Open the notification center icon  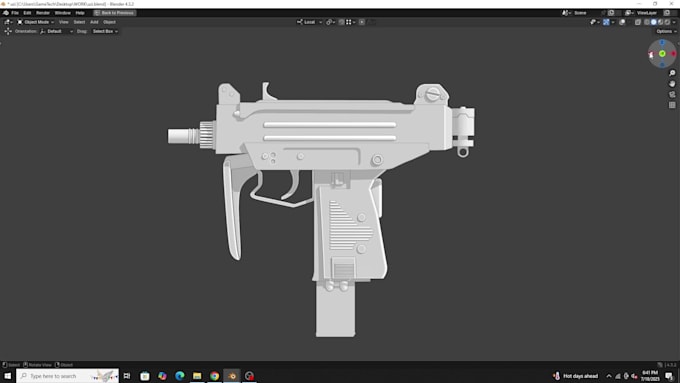(669, 376)
